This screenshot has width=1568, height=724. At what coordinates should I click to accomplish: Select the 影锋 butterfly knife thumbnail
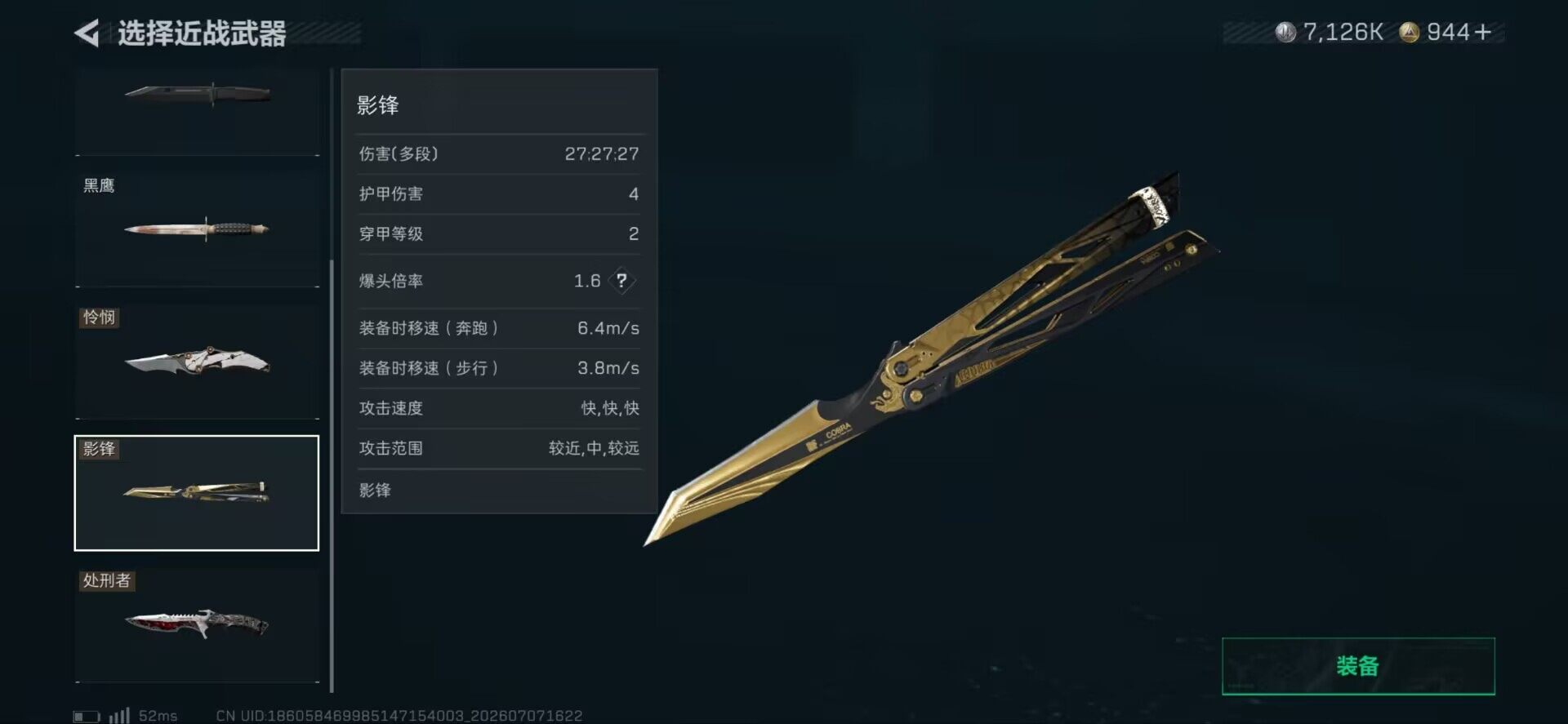coord(197,493)
